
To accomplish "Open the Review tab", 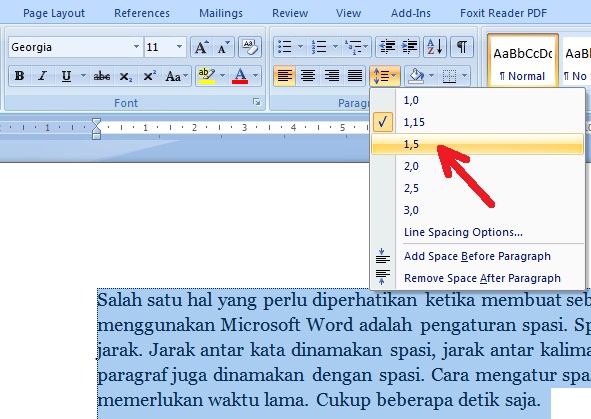I will tap(290, 14).
